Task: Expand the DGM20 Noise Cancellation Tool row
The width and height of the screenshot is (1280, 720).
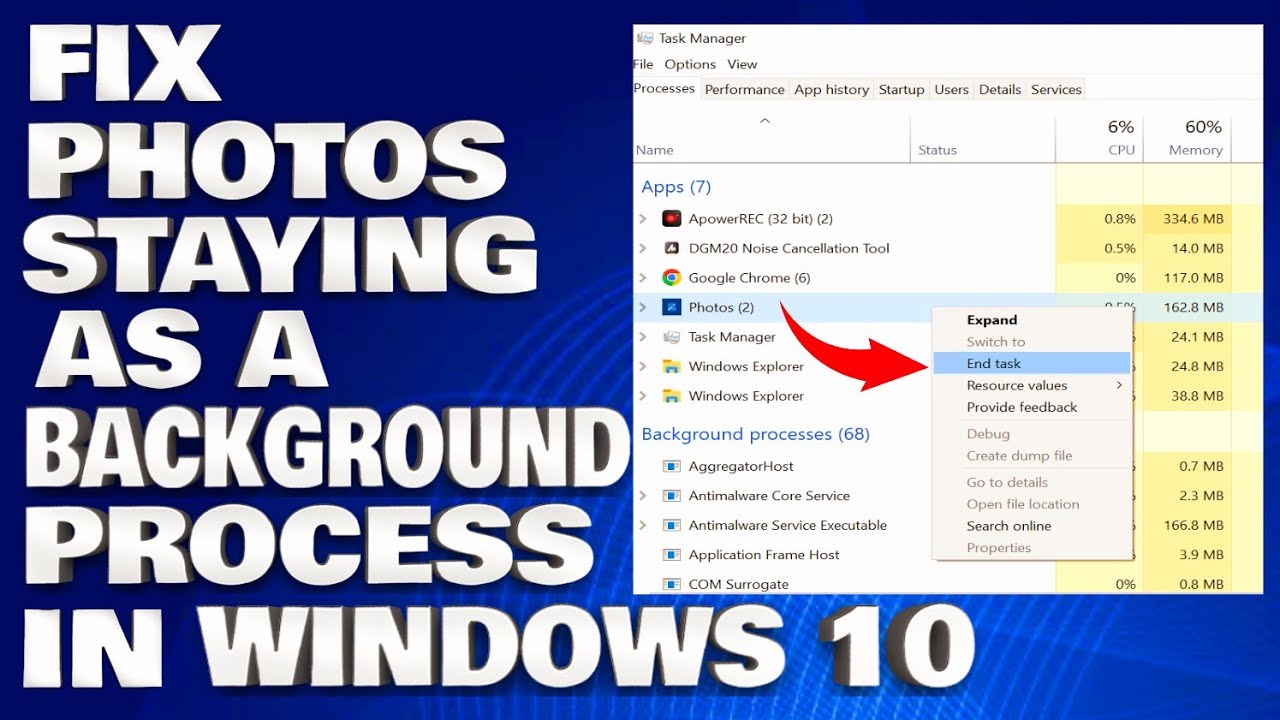Action: tap(643, 248)
